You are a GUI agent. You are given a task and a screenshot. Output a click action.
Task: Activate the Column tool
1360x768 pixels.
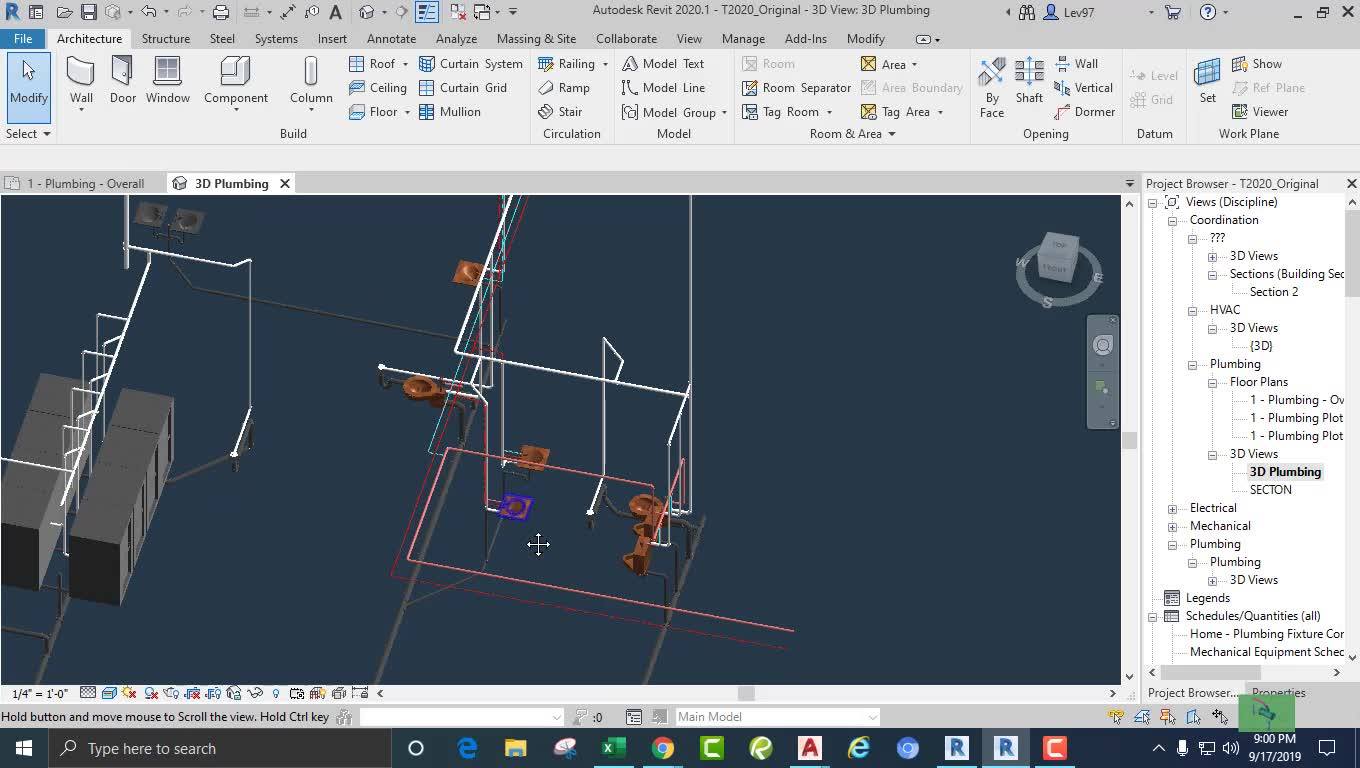point(311,81)
